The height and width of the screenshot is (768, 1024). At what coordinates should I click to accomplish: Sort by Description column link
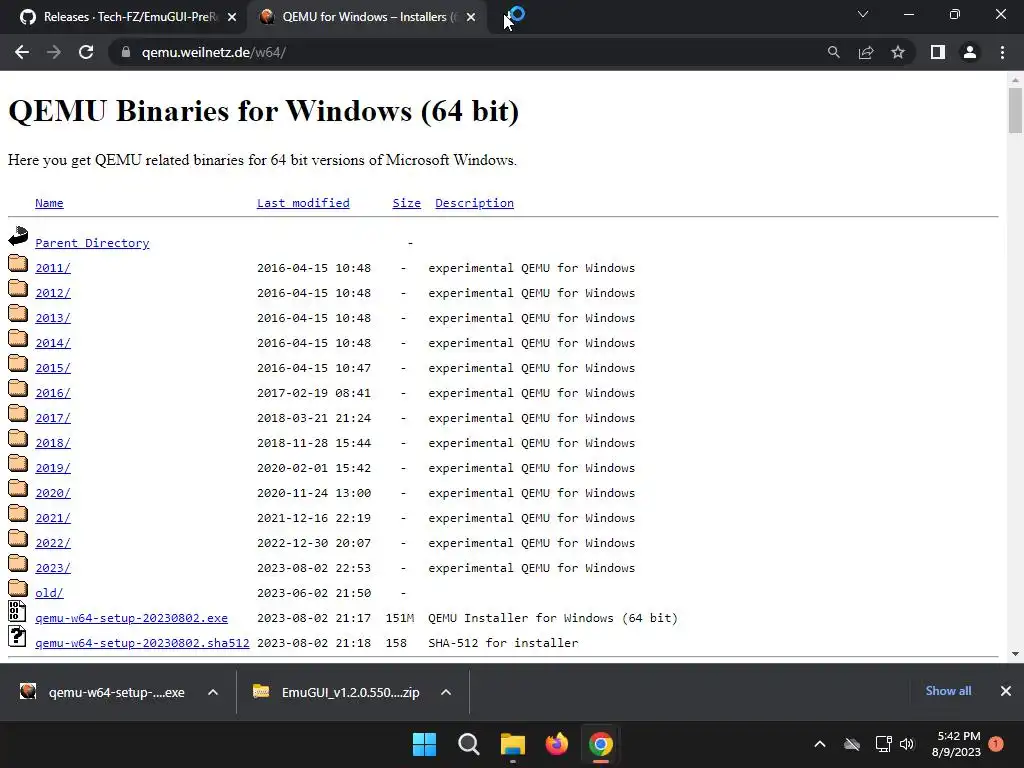pos(474,203)
